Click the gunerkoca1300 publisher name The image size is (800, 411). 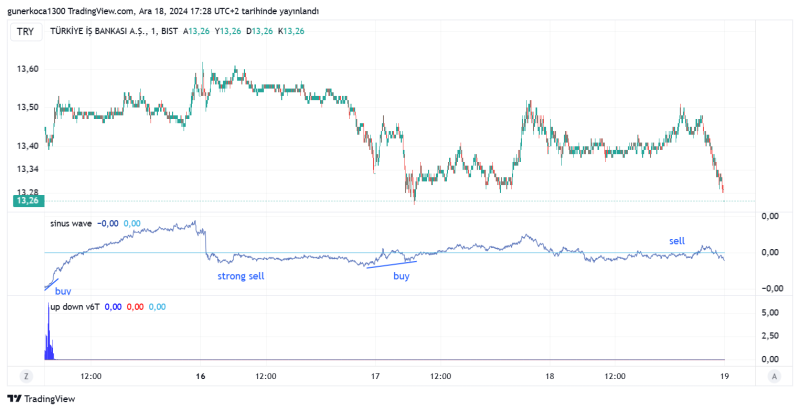(37, 10)
